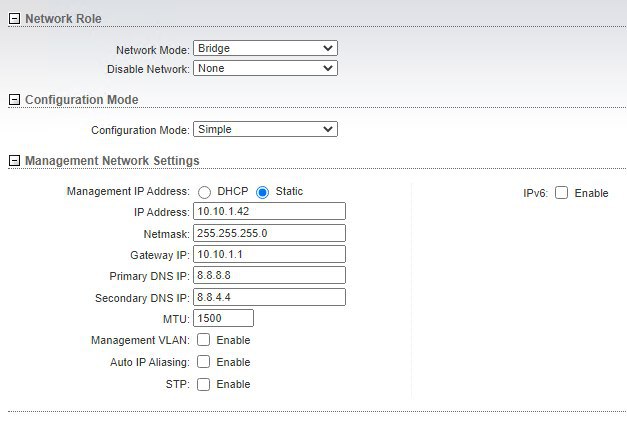The width and height of the screenshot is (627, 428).
Task: Click the Static label text
Action: coord(289,191)
